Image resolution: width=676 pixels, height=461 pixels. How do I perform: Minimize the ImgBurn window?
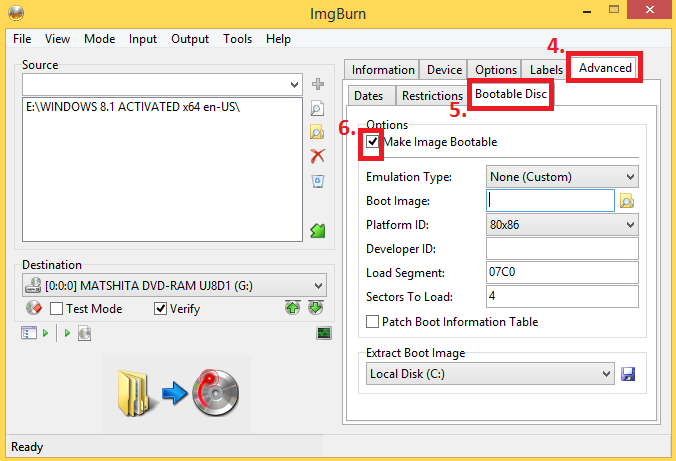pyautogui.click(x=587, y=11)
